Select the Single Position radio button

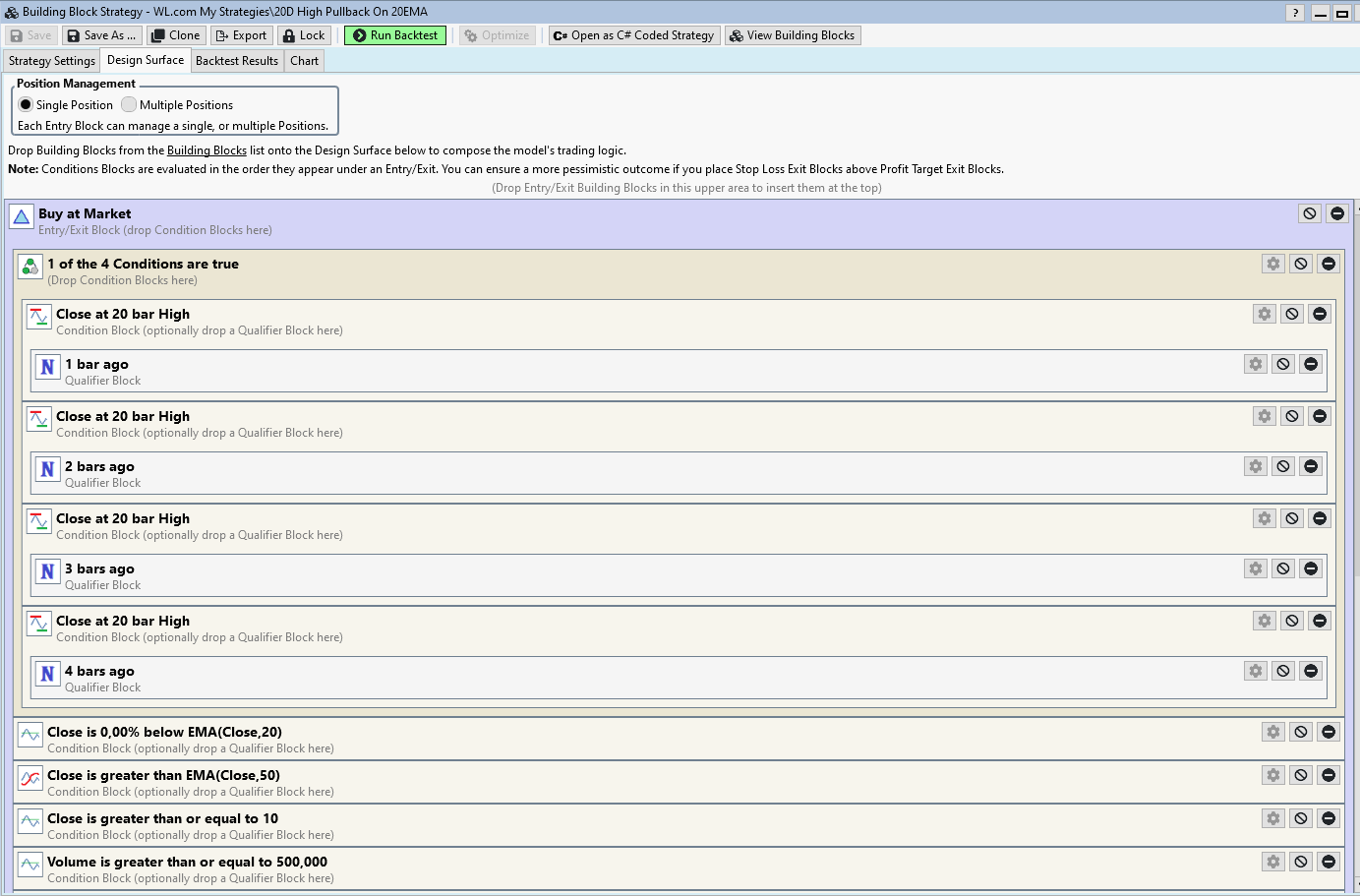pyautogui.click(x=26, y=104)
